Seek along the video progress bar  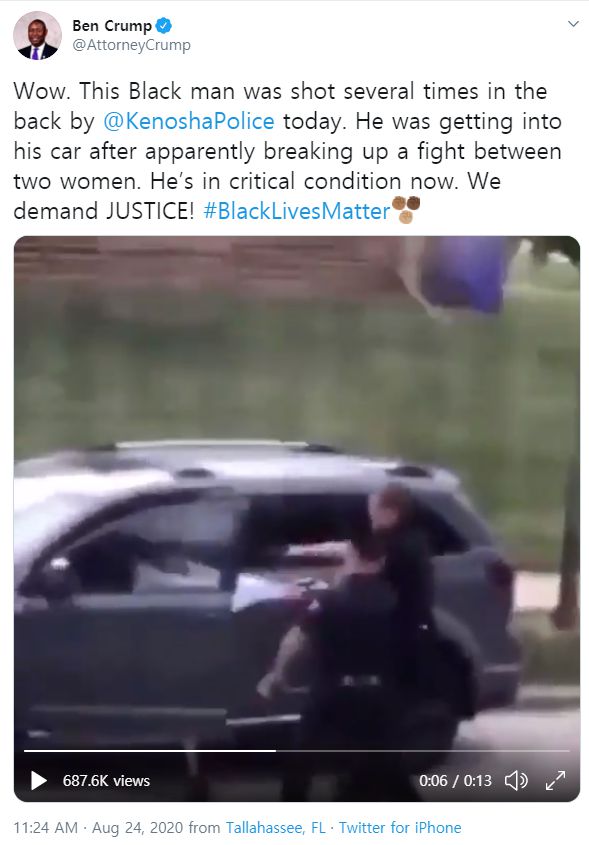click(x=296, y=750)
